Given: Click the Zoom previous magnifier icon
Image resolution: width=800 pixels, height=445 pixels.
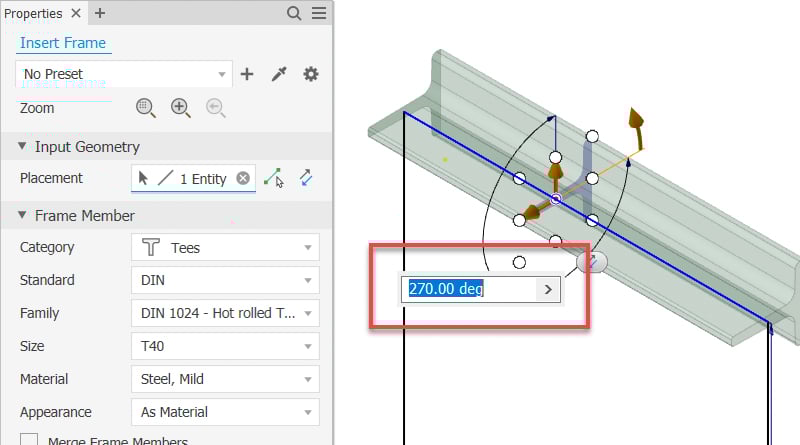Looking at the screenshot, I should click(x=215, y=108).
